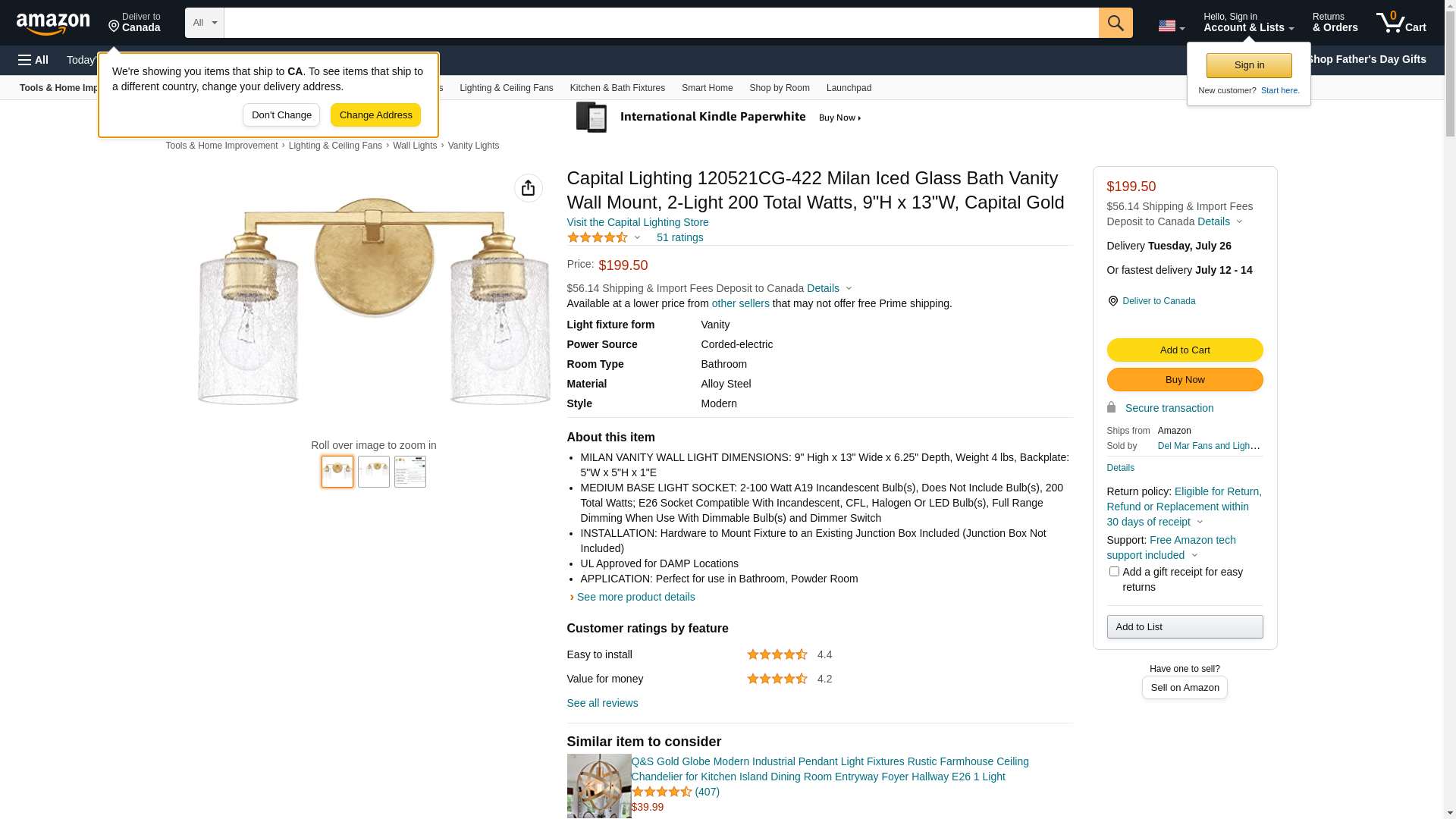Screen dimensions: 1456x819
Task: Open the All hamburger menu
Action: click(x=33, y=60)
